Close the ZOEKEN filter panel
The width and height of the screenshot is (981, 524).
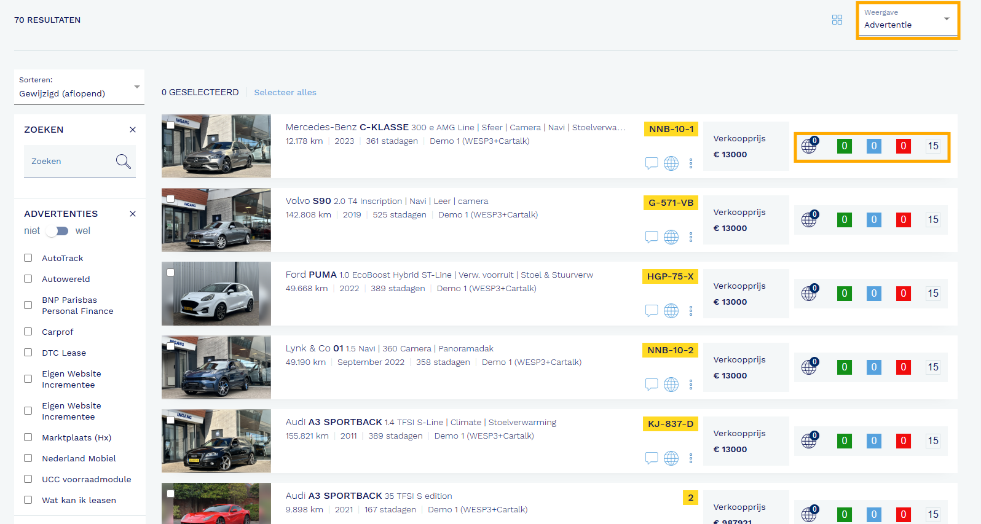133,129
